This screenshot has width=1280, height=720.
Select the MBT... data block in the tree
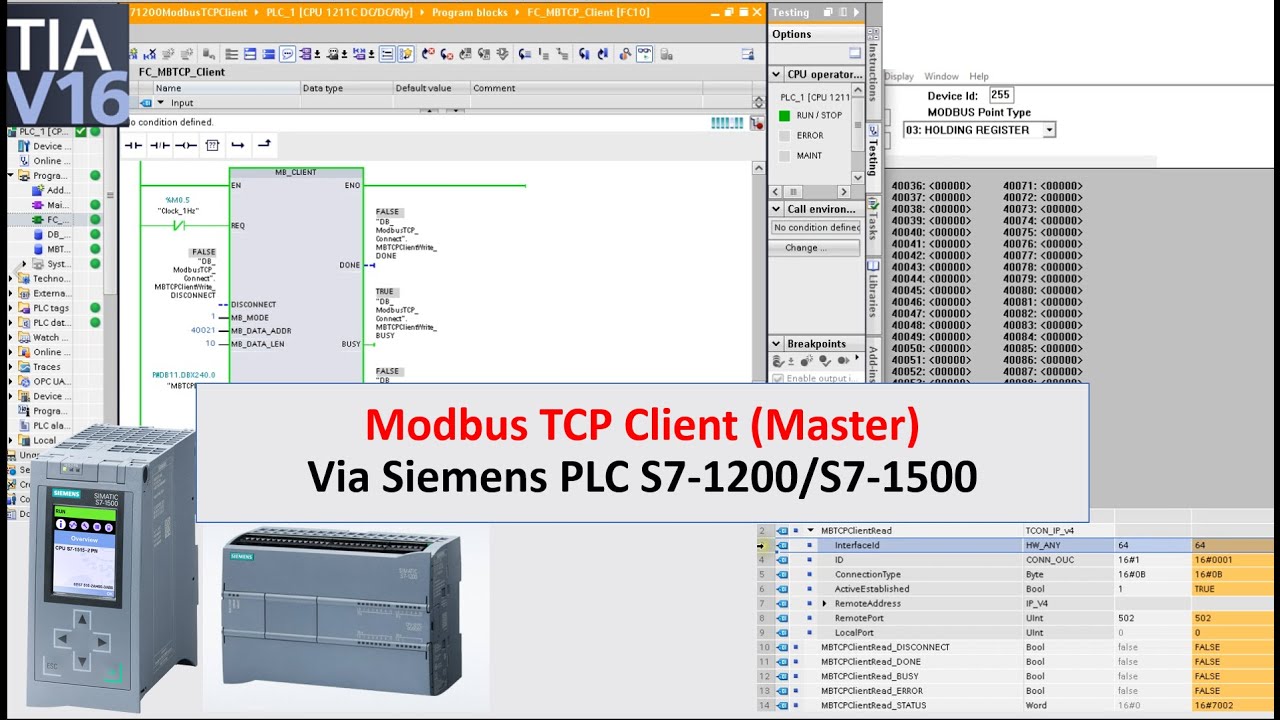50,249
